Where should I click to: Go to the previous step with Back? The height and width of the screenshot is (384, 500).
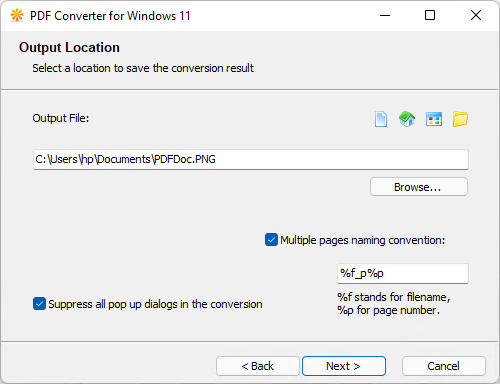258,366
